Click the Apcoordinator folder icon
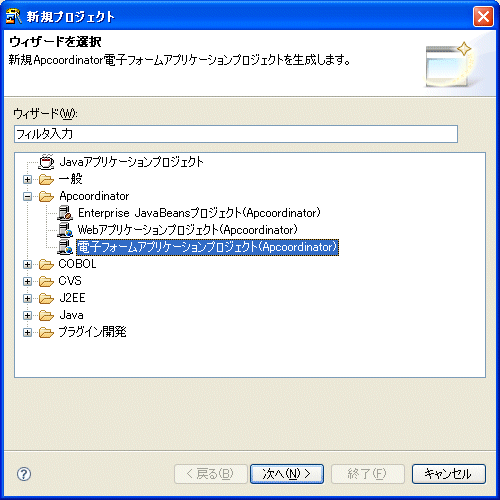This screenshot has width=500, height=500. click(x=46, y=196)
